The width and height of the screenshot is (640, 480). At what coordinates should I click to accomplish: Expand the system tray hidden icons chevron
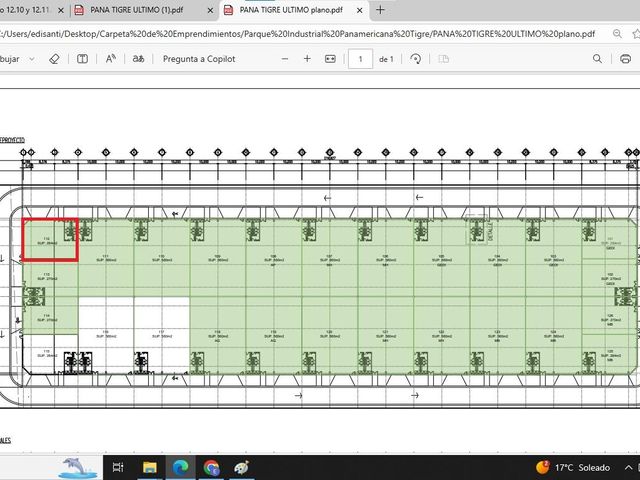629,467
